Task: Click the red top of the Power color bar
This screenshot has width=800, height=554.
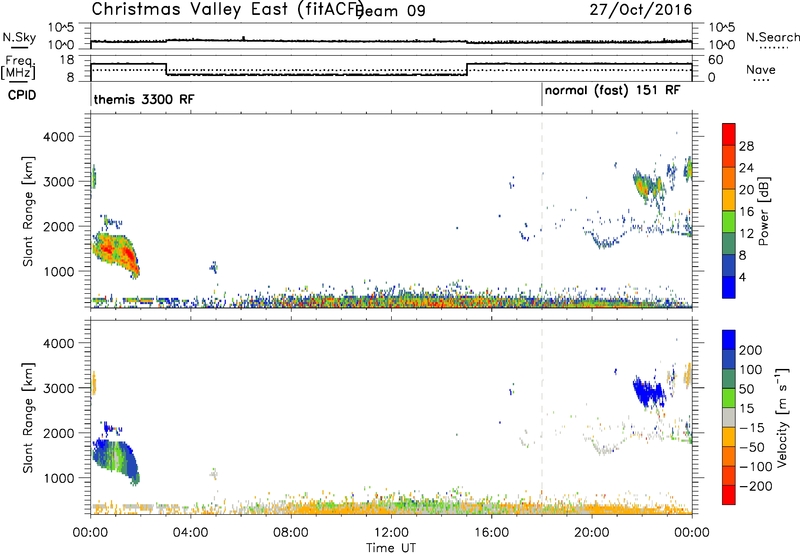Action: click(x=729, y=135)
